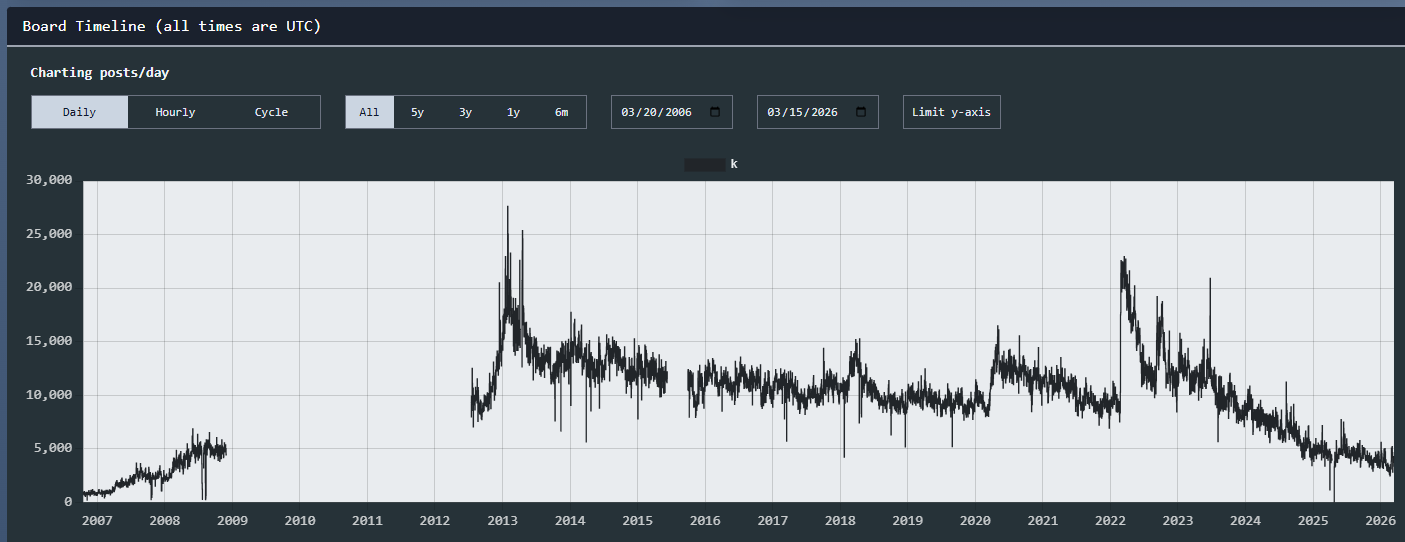Click the 25,000 y-axis label

48,234
